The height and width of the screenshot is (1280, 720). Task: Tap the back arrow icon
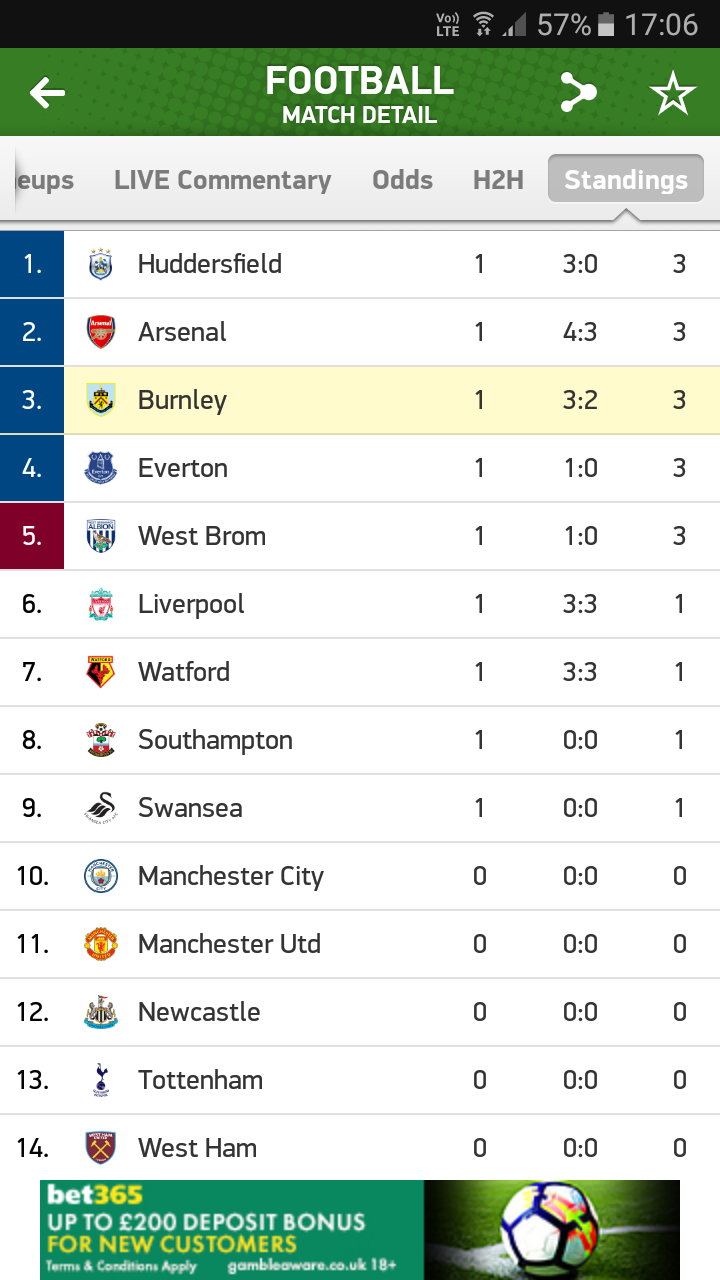click(x=47, y=93)
